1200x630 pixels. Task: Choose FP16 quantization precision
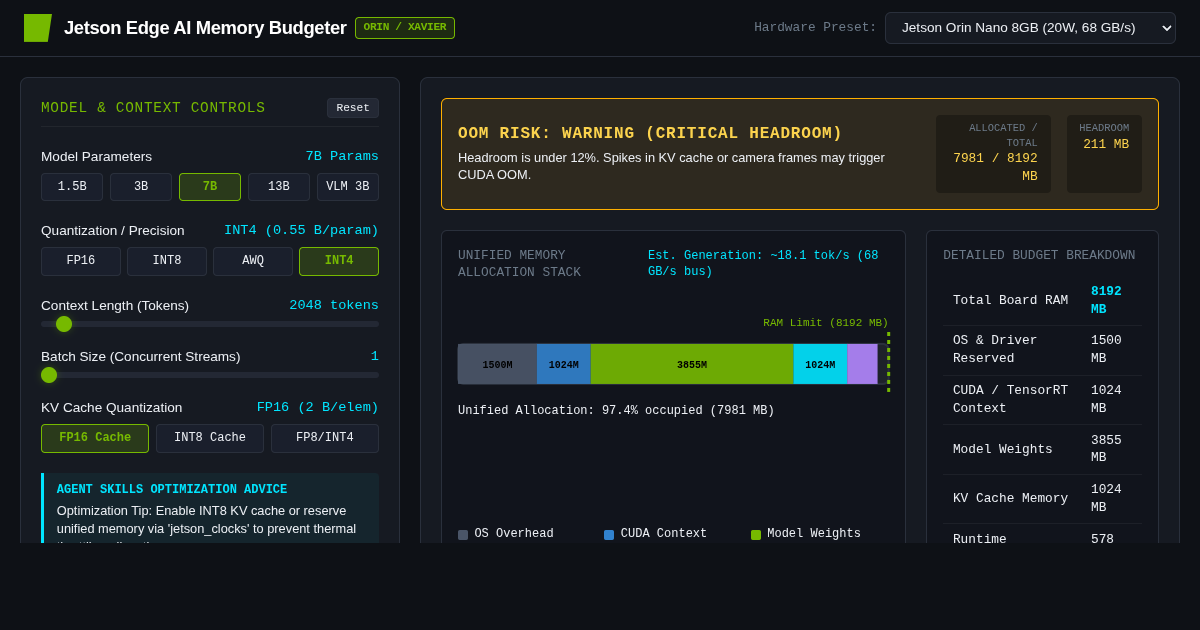[81, 261]
